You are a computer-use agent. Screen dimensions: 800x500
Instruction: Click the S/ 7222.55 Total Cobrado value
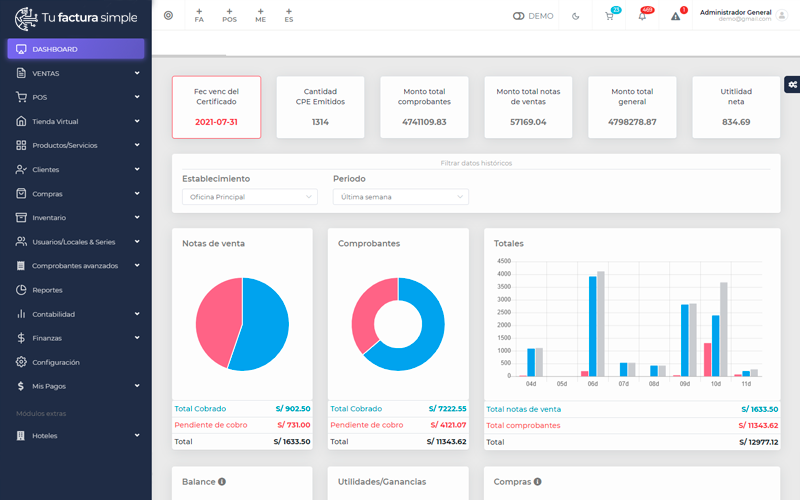point(447,409)
